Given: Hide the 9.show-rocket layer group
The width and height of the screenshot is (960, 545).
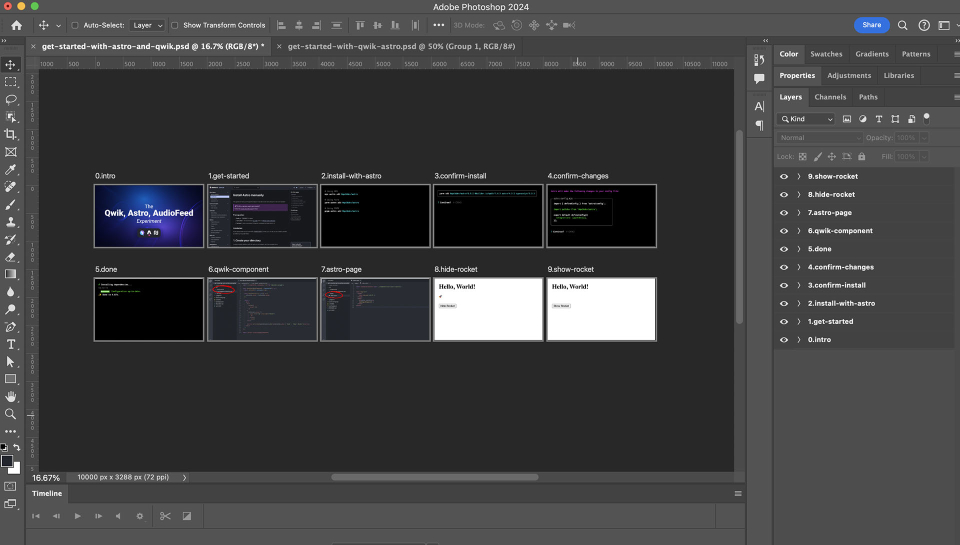Looking at the screenshot, I should [784, 176].
